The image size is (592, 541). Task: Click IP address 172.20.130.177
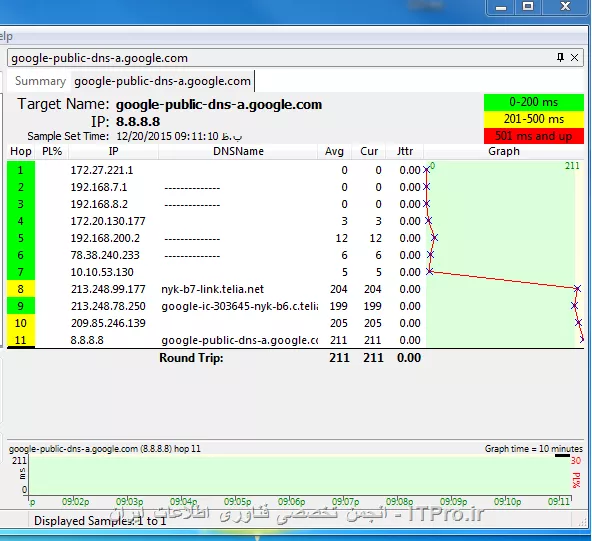[108, 221]
